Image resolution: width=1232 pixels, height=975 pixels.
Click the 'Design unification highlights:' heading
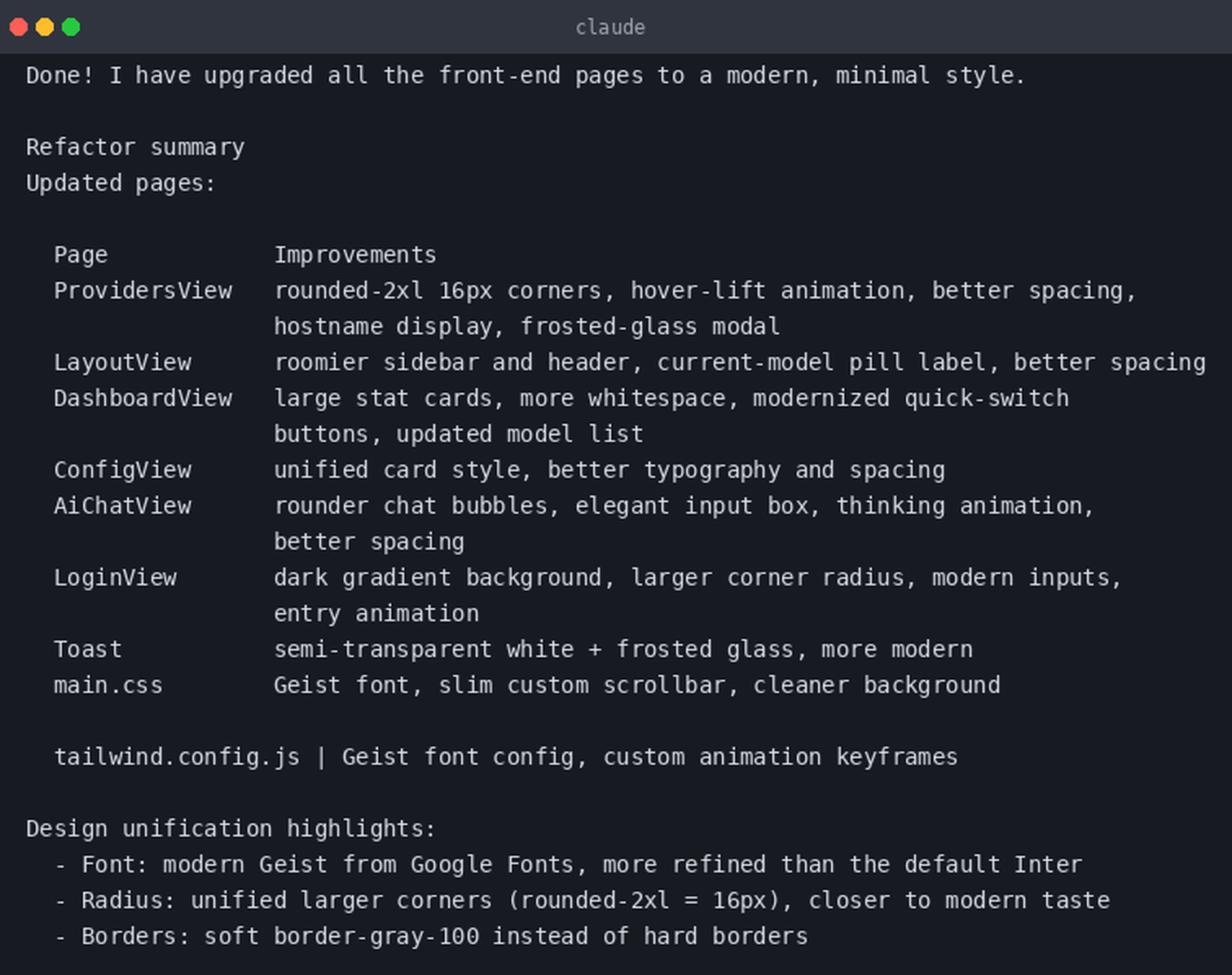click(x=231, y=829)
